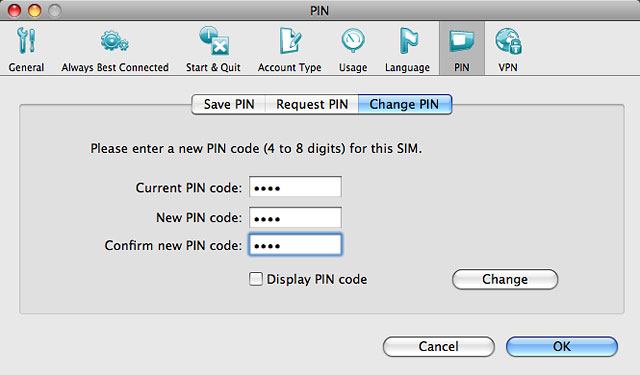Focus the Confirm new PIN code field
The height and width of the screenshot is (375, 640).
[x=295, y=245]
